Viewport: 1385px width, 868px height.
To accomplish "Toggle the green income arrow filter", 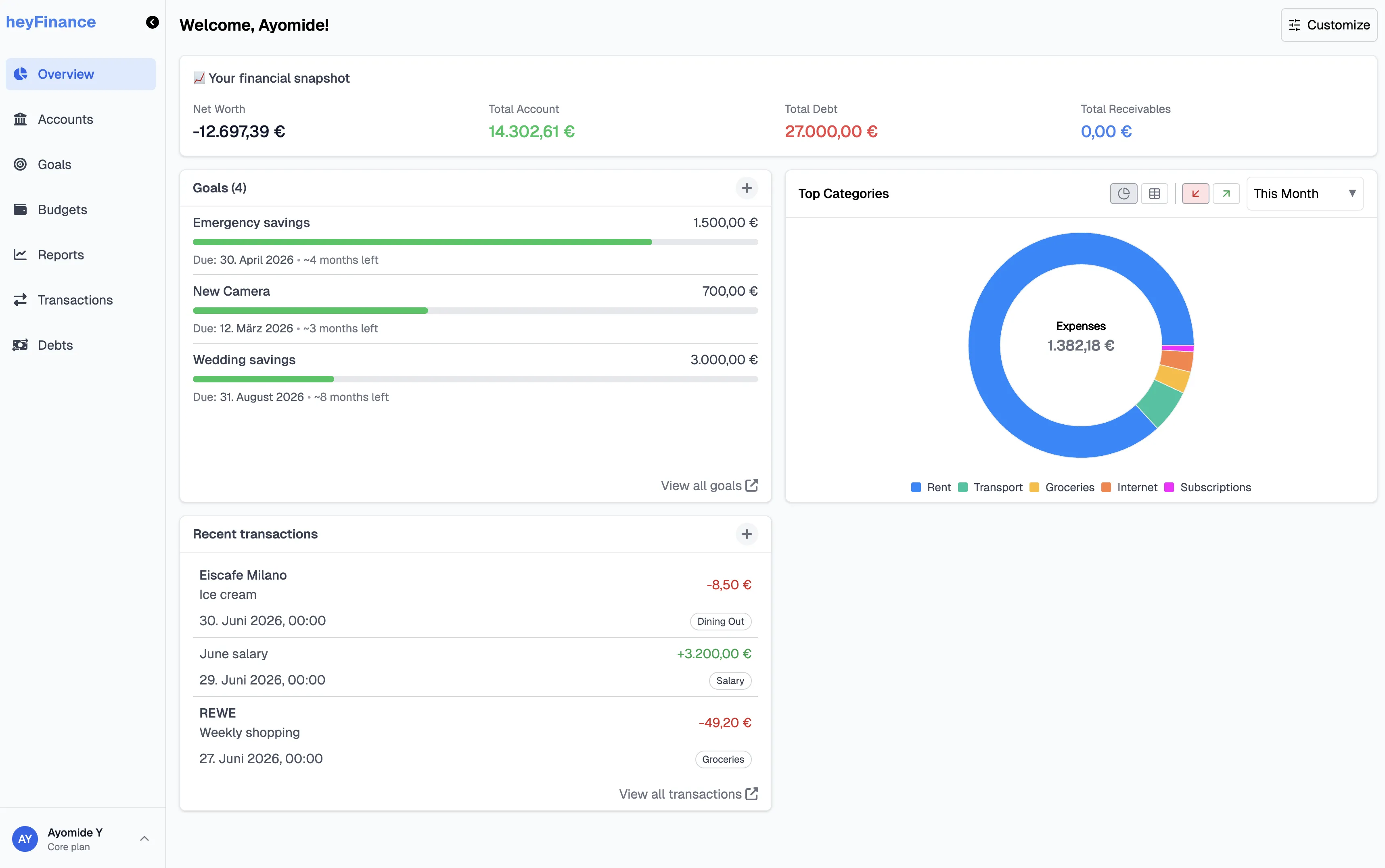I will [x=1227, y=194].
